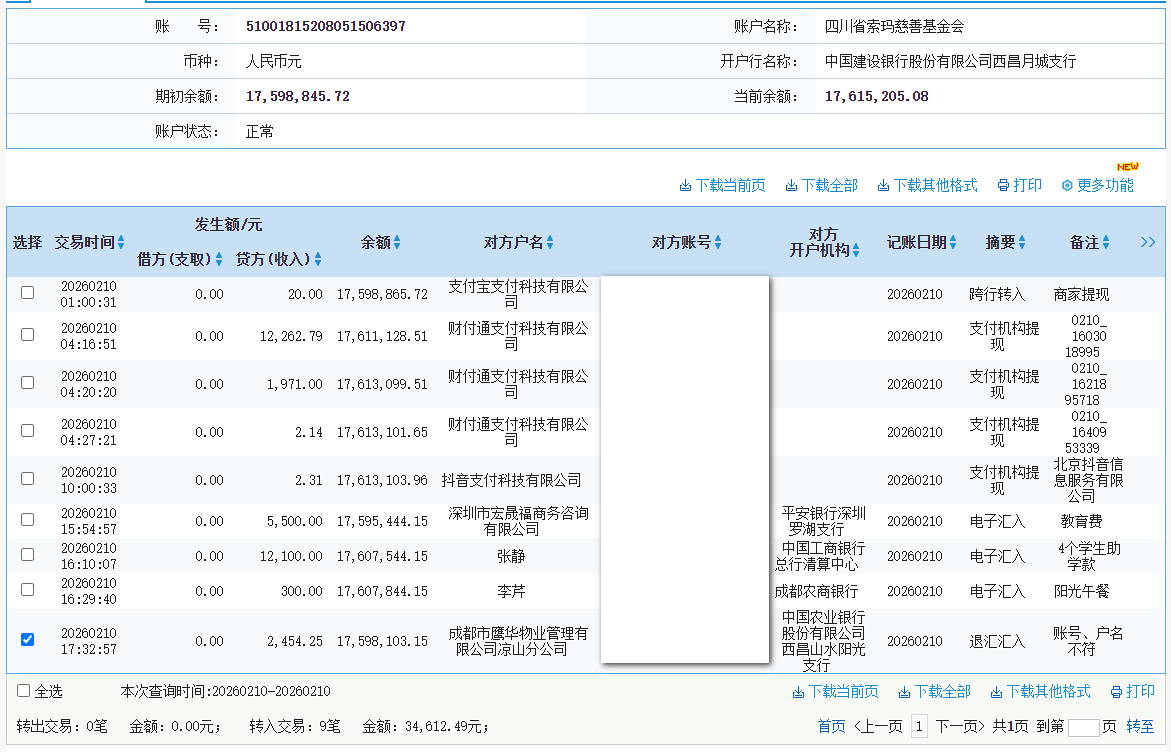Uncheck the selected 成都市鹰华物业 row
The width and height of the screenshot is (1171, 752).
tap(27, 640)
